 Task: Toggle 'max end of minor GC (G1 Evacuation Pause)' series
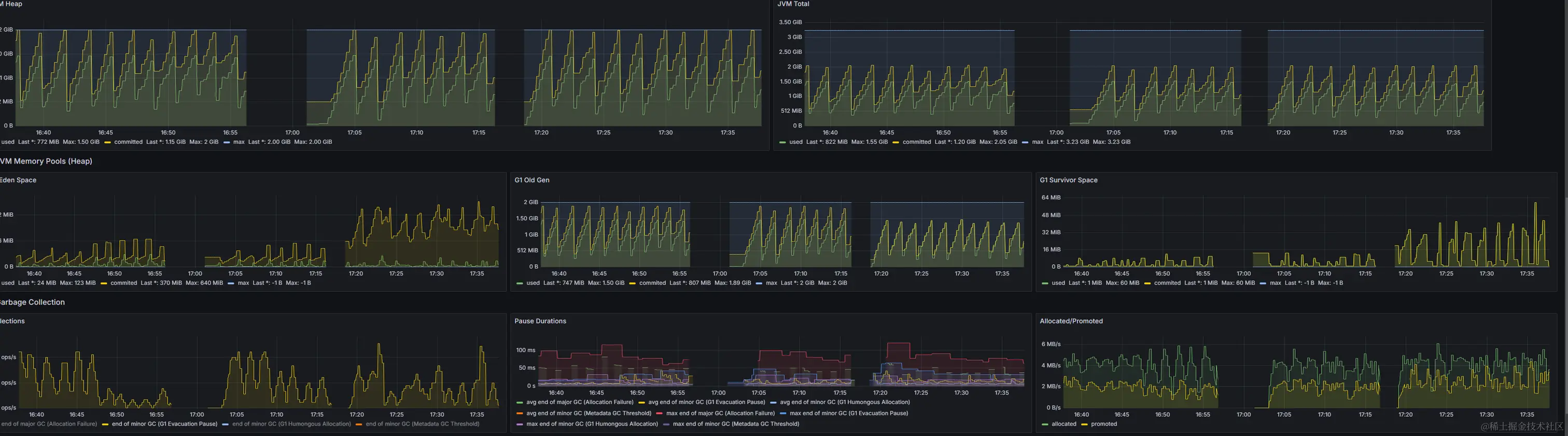849,414
